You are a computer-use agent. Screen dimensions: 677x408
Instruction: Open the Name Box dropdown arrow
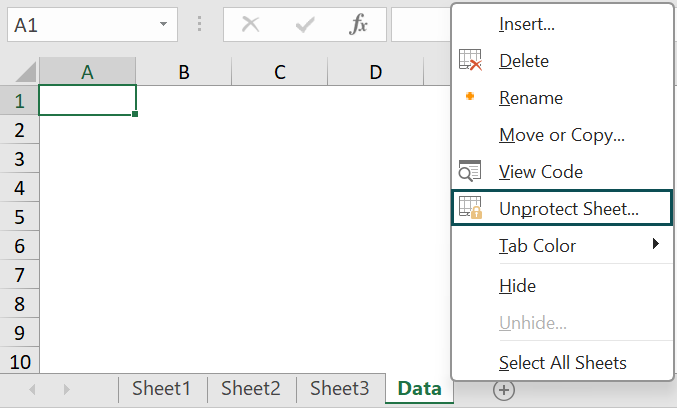[x=163, y=24]
